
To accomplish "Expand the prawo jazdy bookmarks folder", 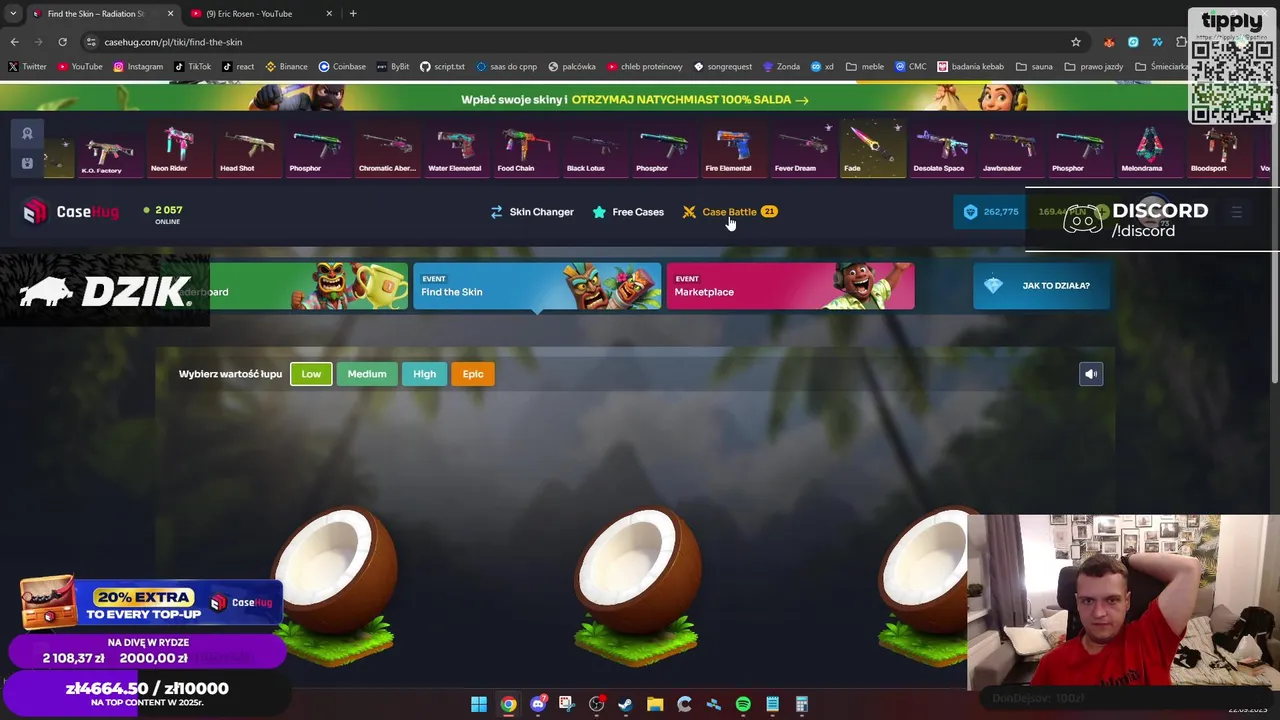I will point(1094,67).
